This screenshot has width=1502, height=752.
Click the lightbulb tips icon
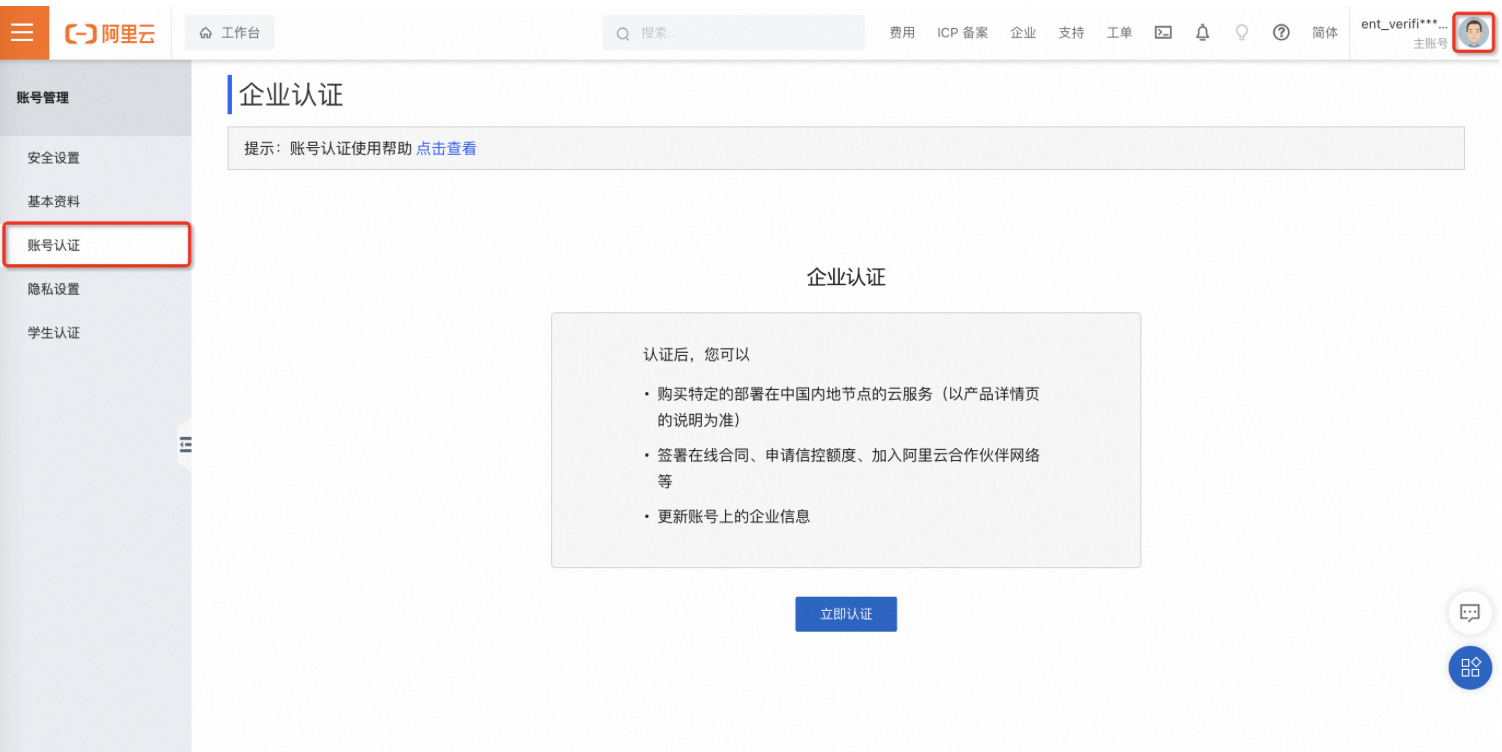click(1242, 33)
